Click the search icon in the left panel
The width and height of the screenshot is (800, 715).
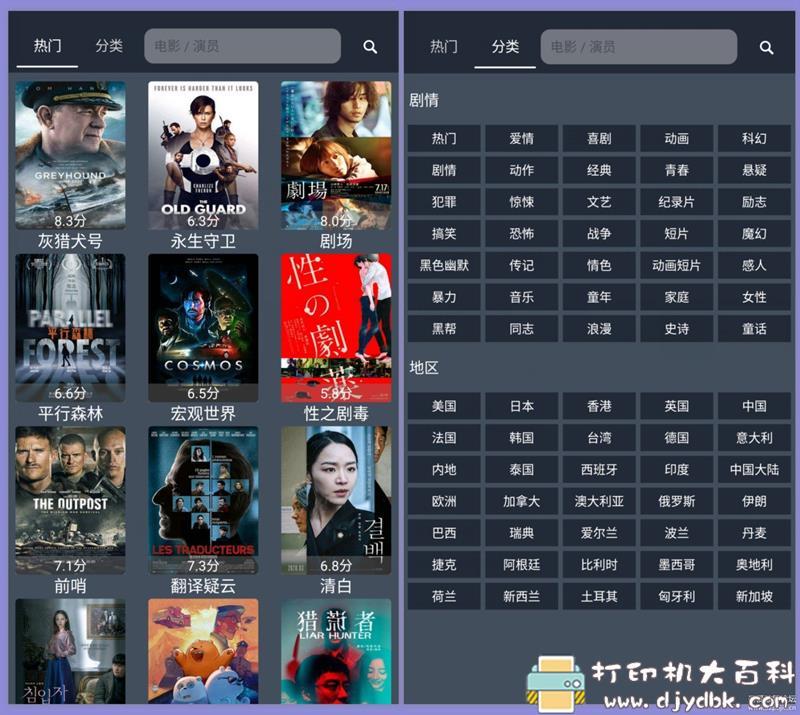point(370,47)
